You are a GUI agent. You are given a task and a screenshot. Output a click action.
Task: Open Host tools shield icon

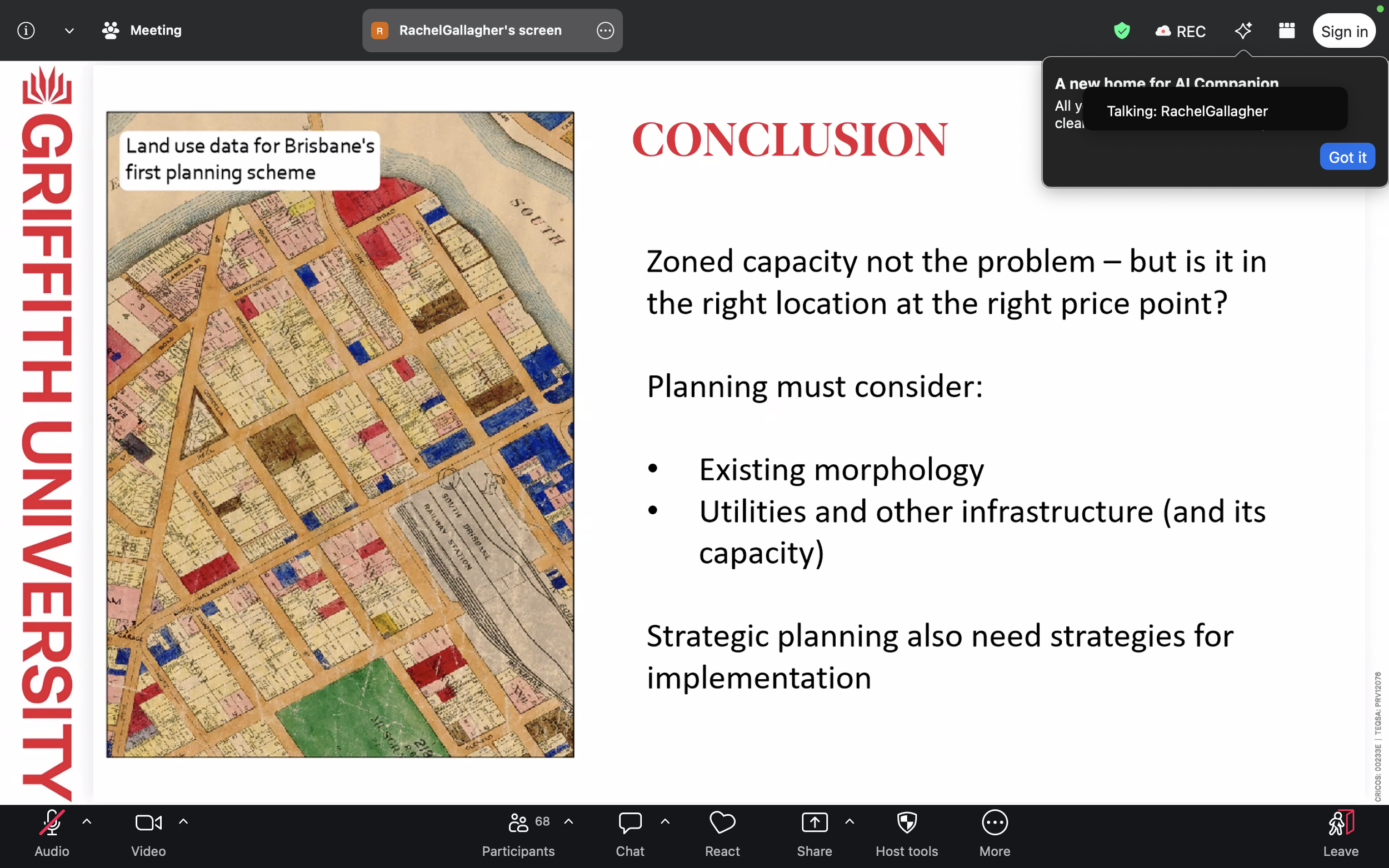point(906,833)
